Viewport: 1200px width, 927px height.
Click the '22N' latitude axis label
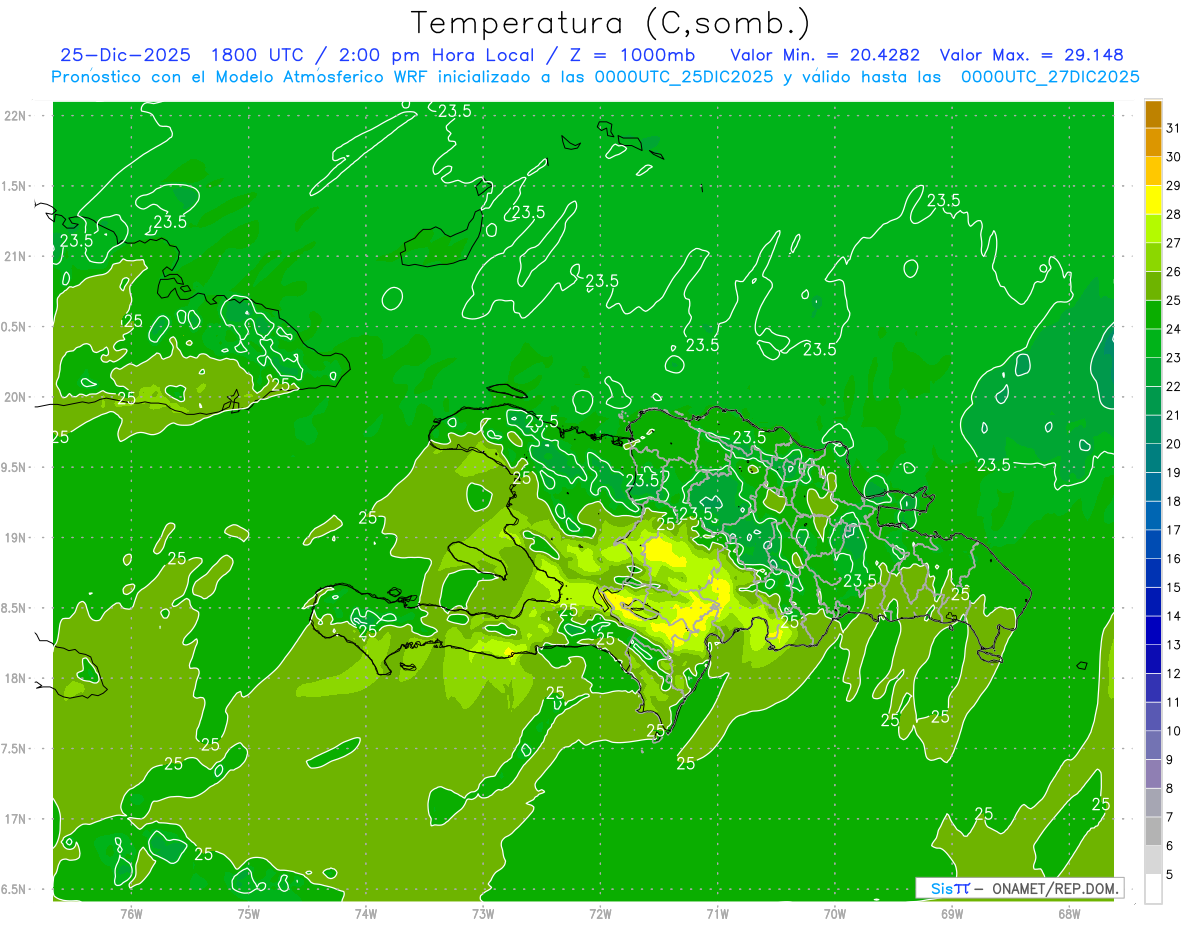[x=17, y=116]
